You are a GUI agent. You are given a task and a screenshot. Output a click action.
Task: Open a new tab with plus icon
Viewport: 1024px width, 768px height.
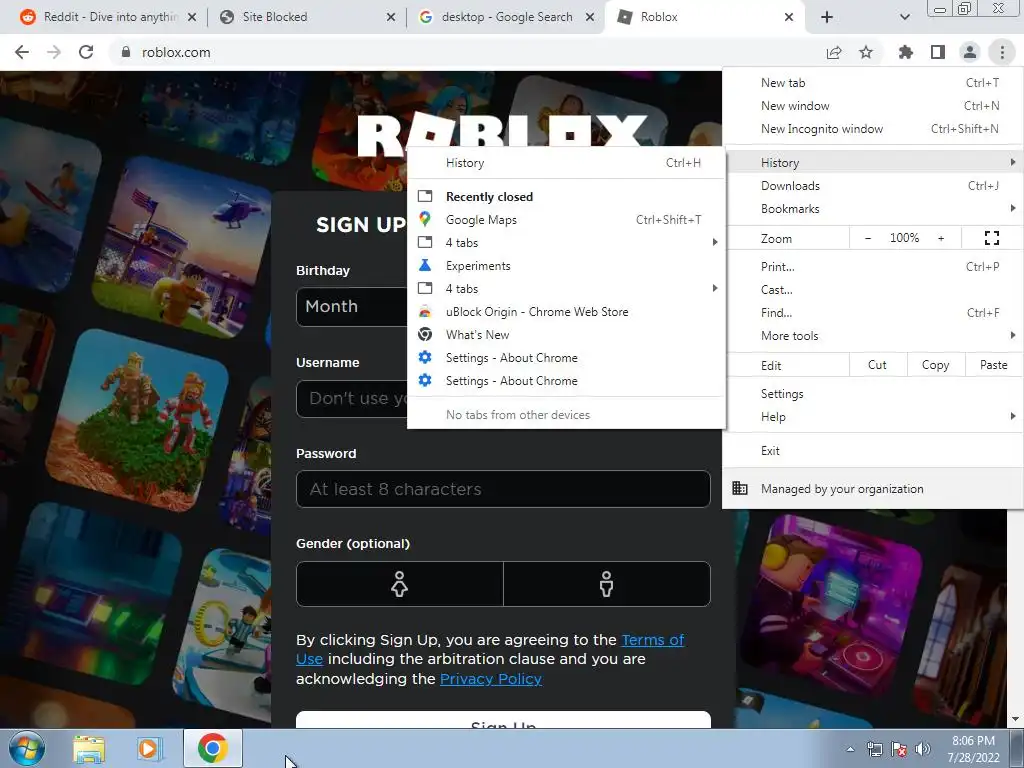(x=827, y=17)
